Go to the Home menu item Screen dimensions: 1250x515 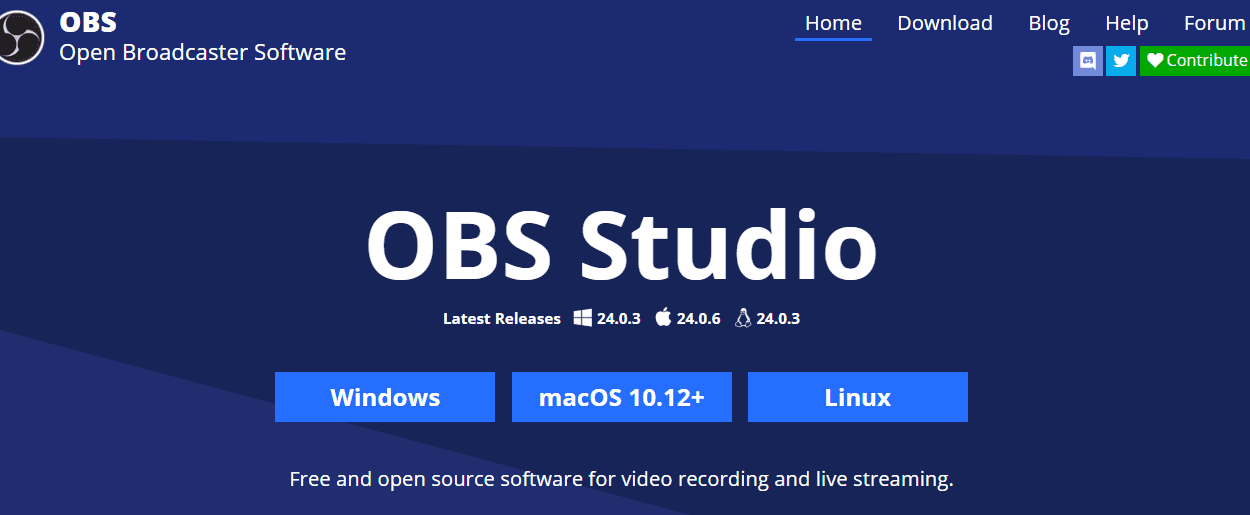coord(833,23)
